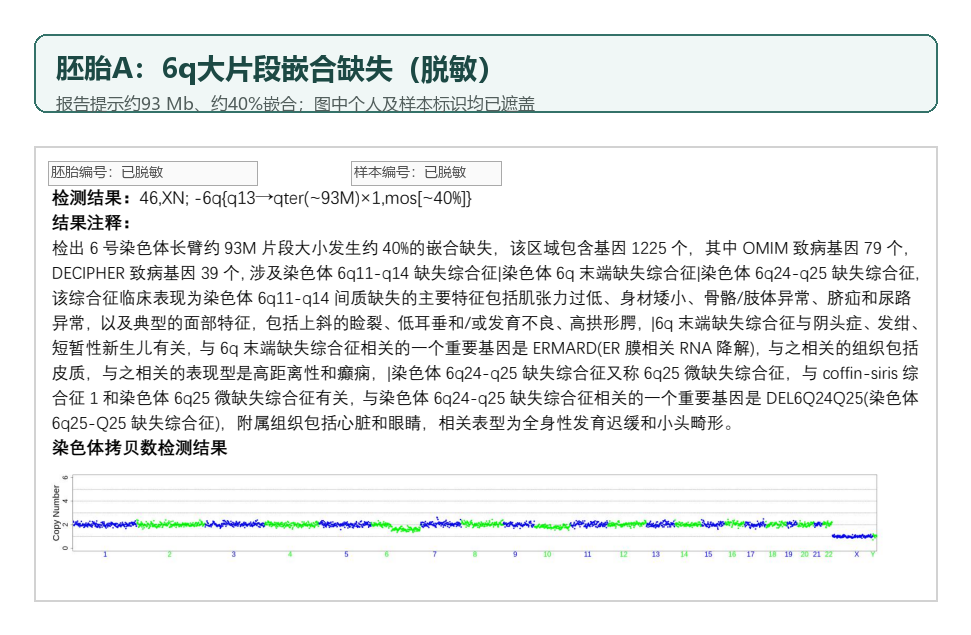Click chromosome 6 label on chart axis
Viewport: 971px width, 635px height.
click(386, 554)
